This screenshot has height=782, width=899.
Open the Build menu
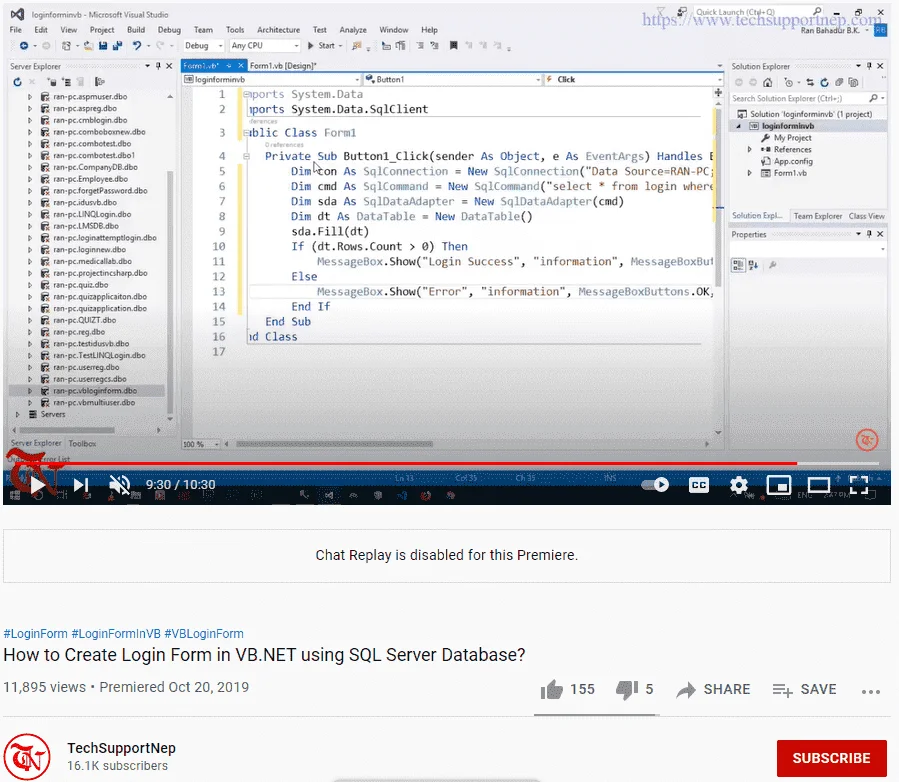136,30
